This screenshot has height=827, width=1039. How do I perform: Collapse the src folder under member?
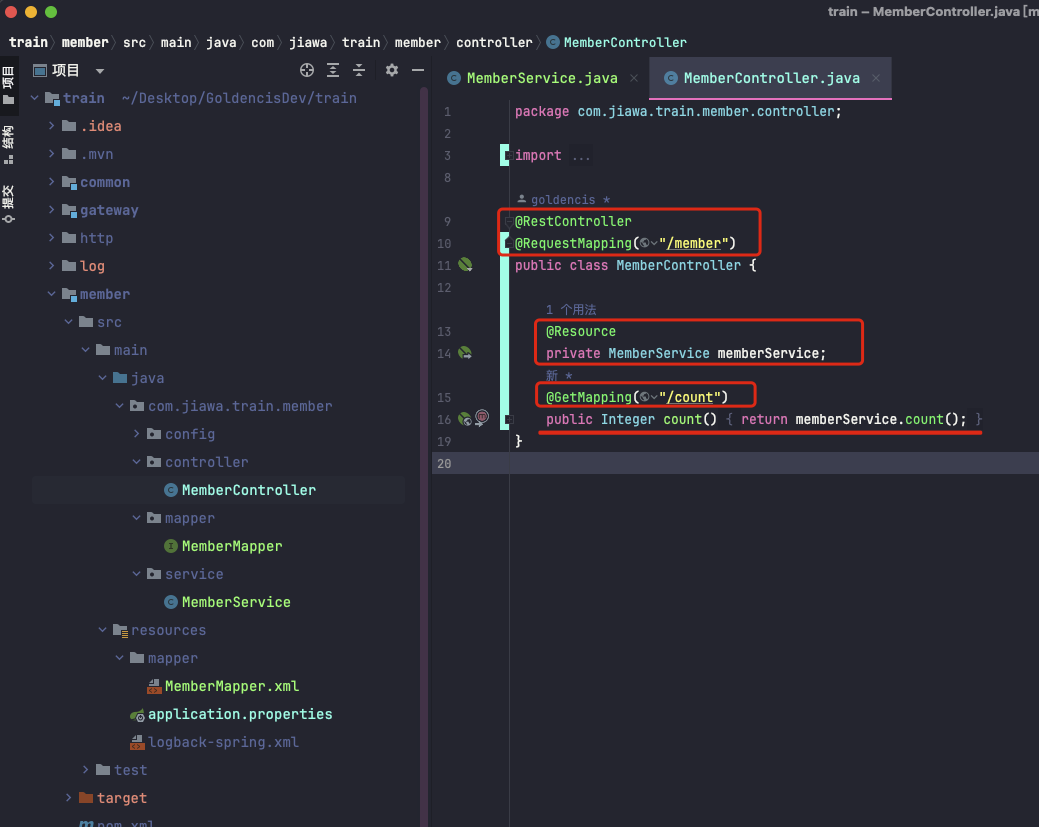coord(69,322)
